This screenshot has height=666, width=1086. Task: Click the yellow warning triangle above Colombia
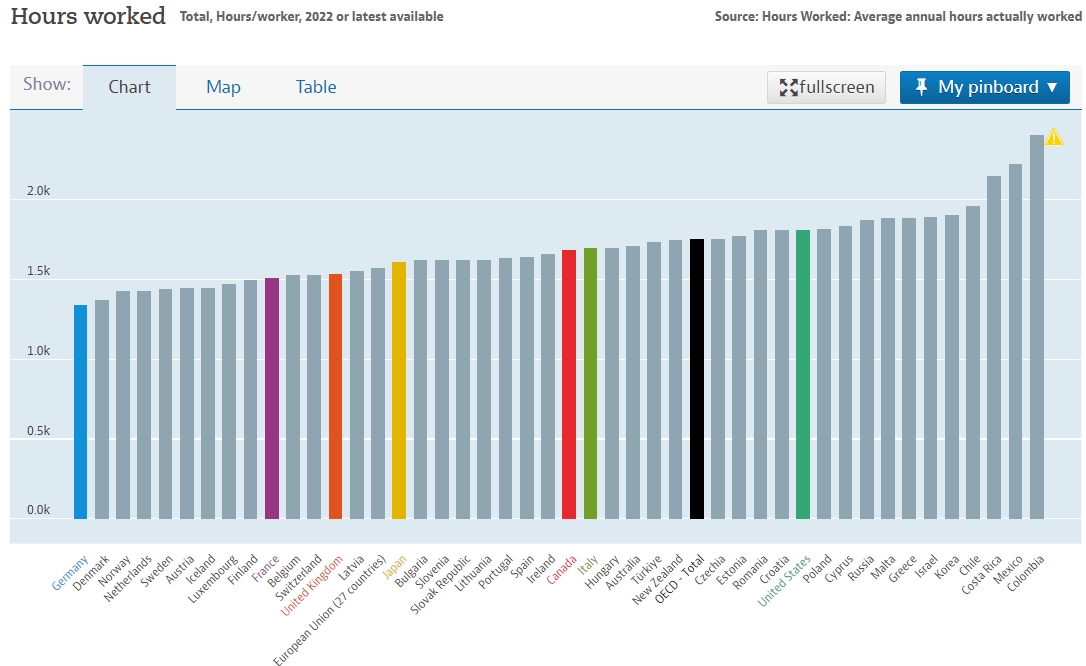coord(1054,138)
